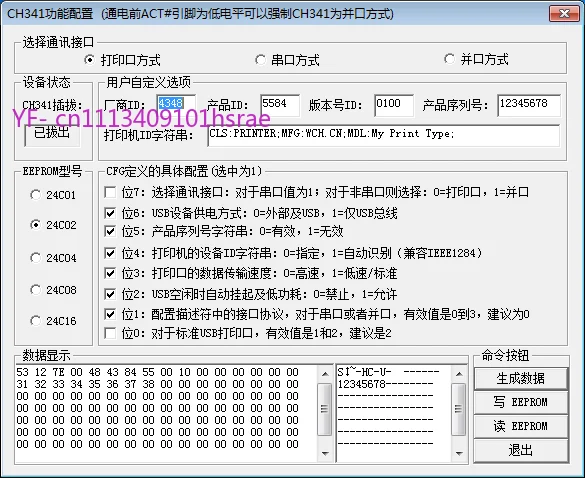The height and width of the screenshot is (478, 585).
Task: Choose EEPROM type 24C08
Action: 35,290
